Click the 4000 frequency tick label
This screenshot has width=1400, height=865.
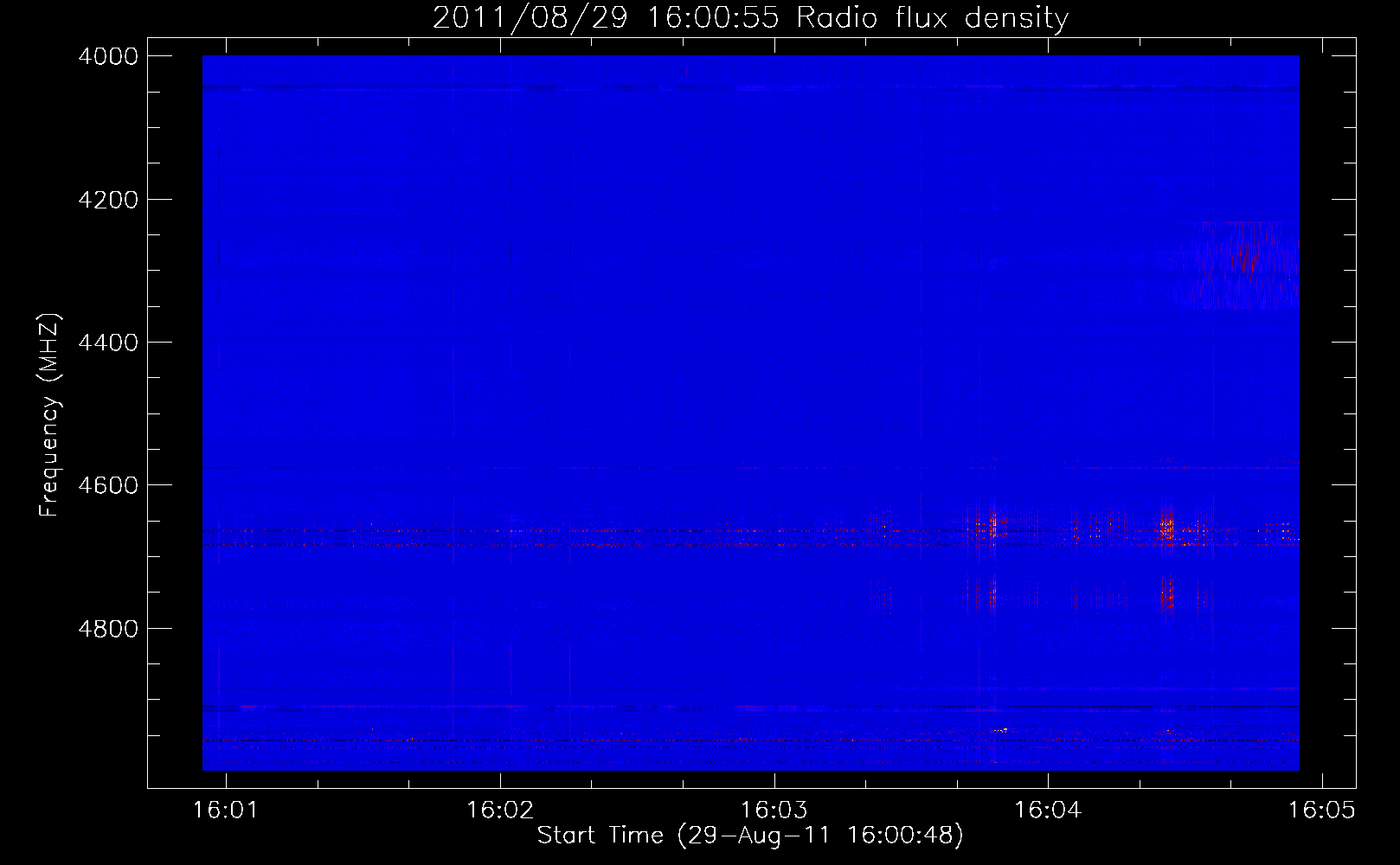click(108, 56)
